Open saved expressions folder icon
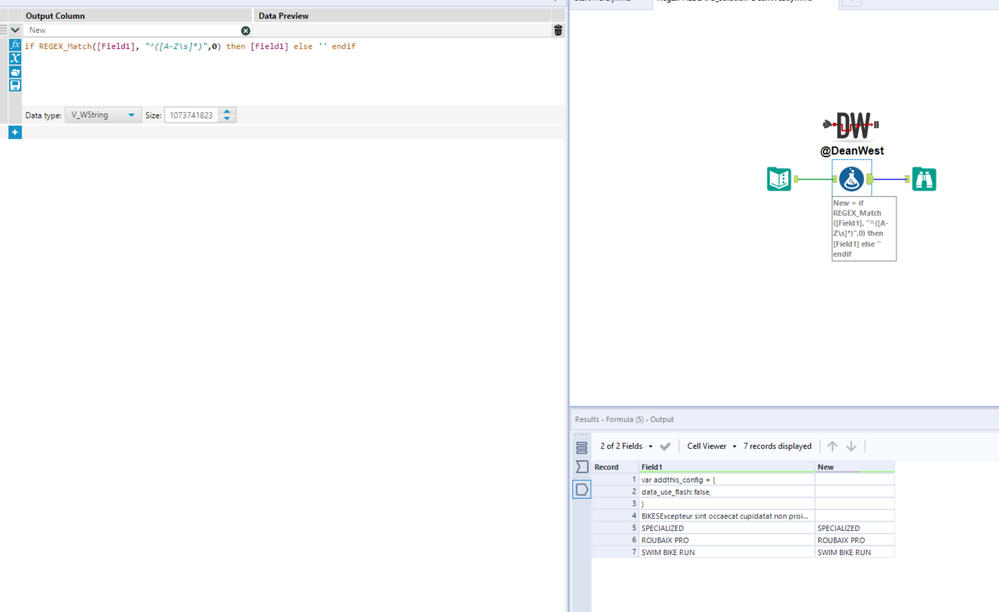 [x=15, y=72]
